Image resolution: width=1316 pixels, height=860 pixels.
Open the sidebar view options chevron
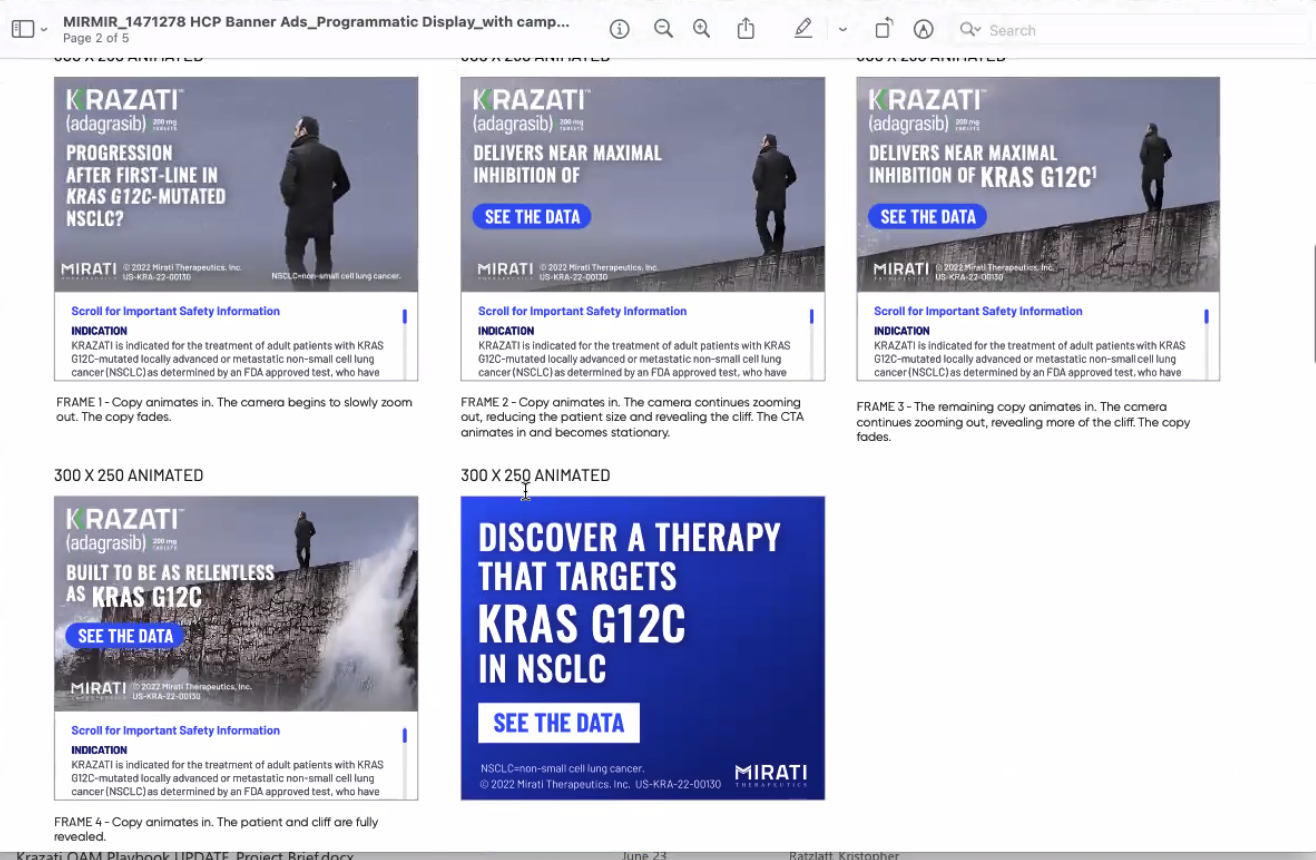tap(44, 30)
